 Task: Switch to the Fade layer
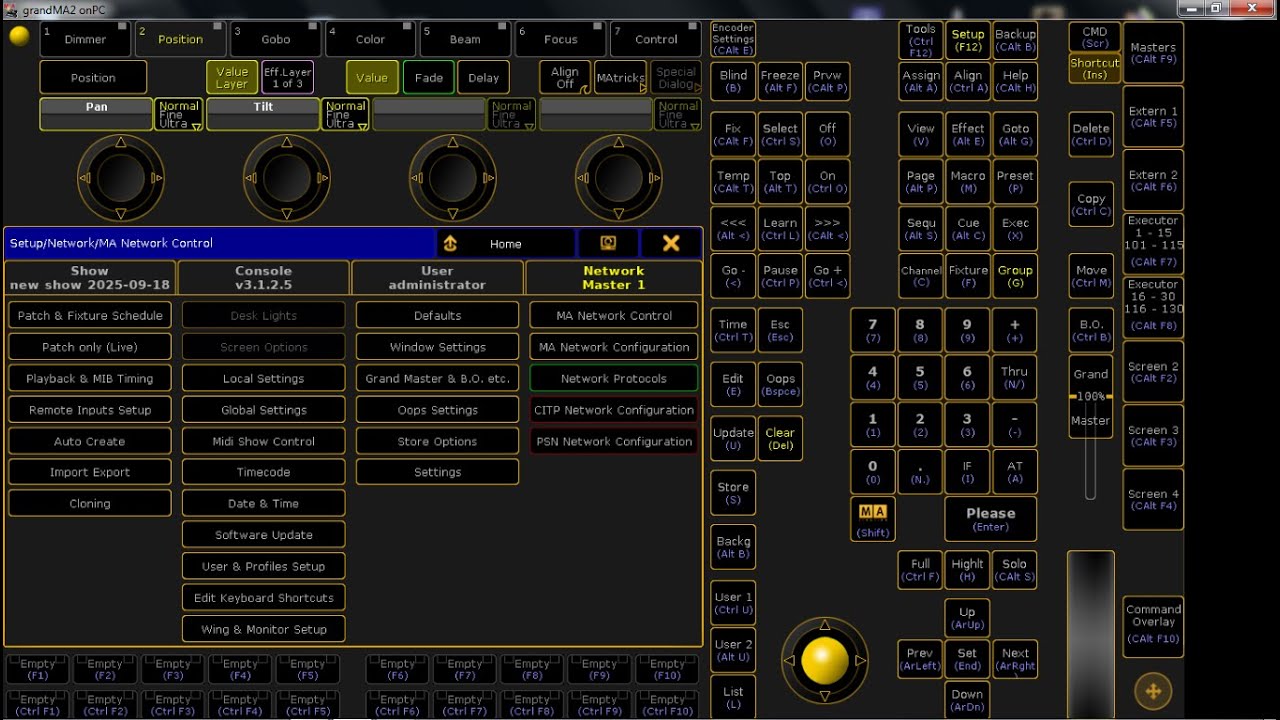point(429,78)
